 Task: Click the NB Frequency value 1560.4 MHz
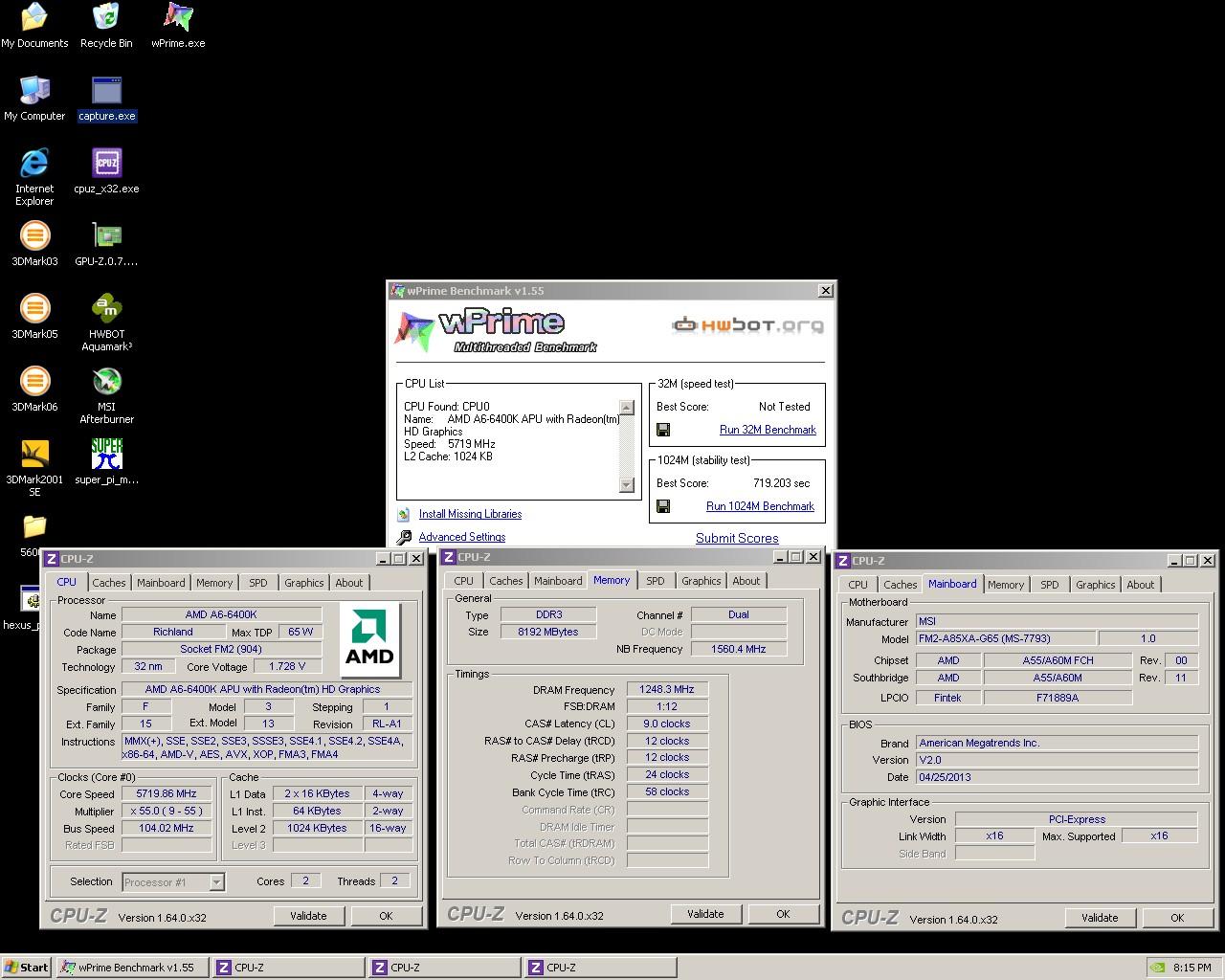[x=738, y=649]
